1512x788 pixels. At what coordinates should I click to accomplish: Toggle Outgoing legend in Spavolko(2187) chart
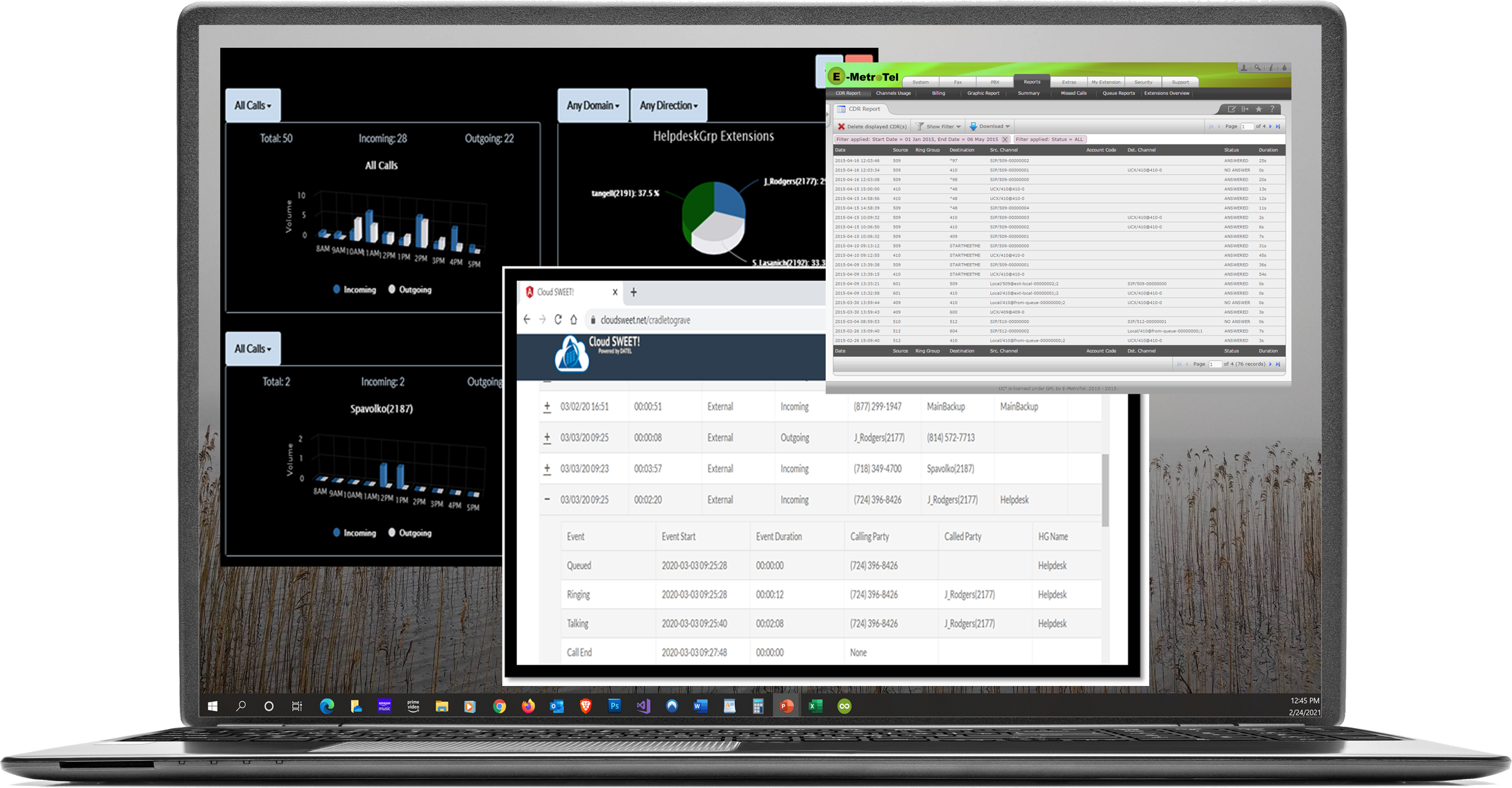pos(410,533)
